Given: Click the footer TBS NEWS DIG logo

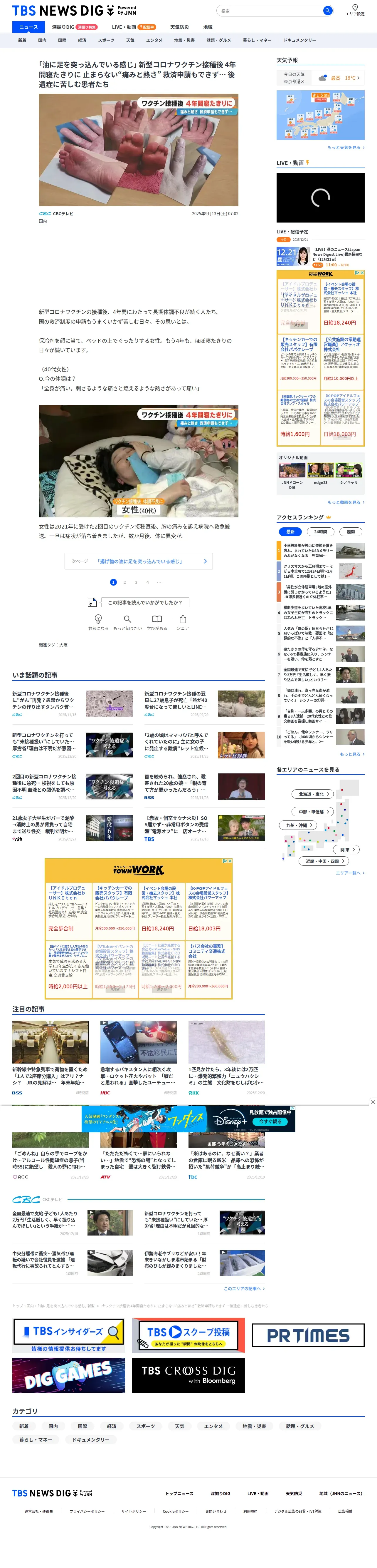Looking at the screenshot, I should (x=52, y=1493).
